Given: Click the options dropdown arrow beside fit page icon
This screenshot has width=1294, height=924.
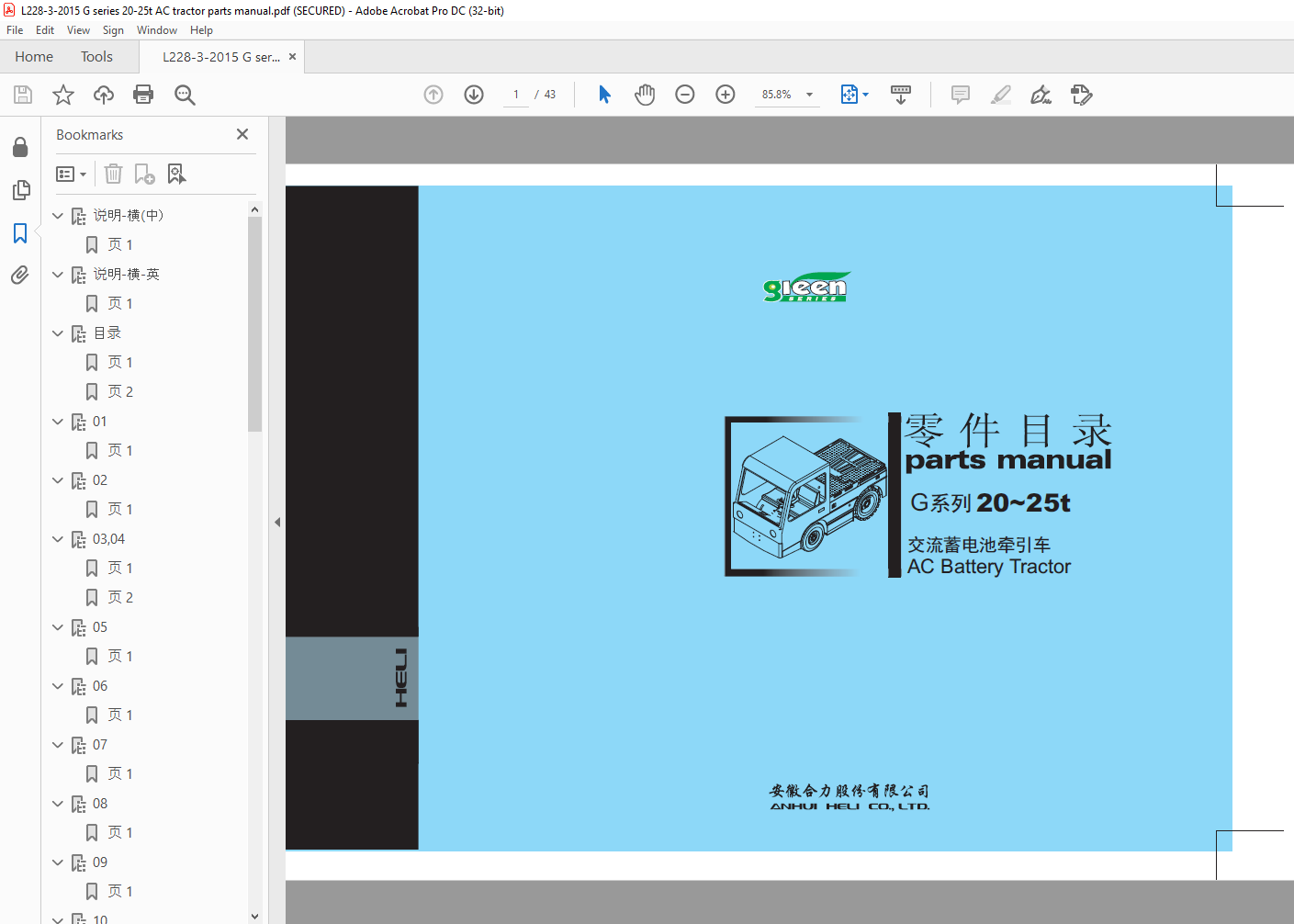Looking at the screenshot, I should pyautogui.click(x=865, y=95).
